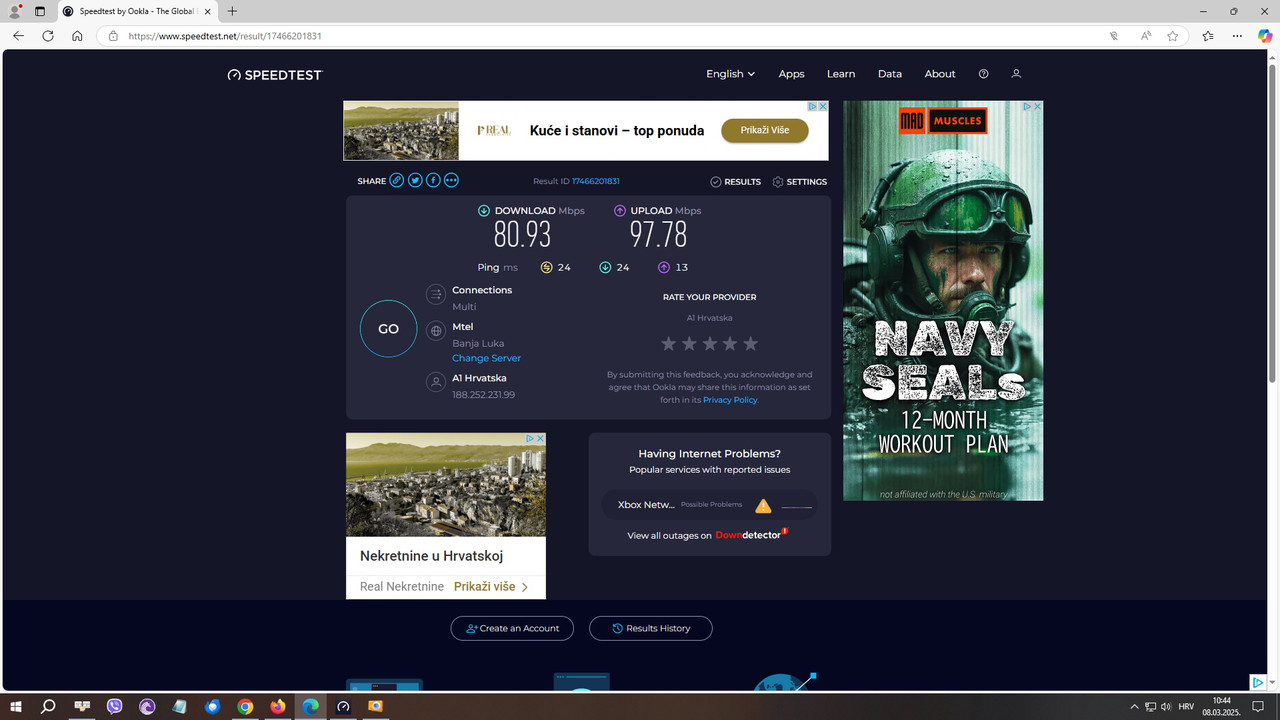1280x720 pixels.
Task: Copy result link via share link icon
Action: pos(397,180)
